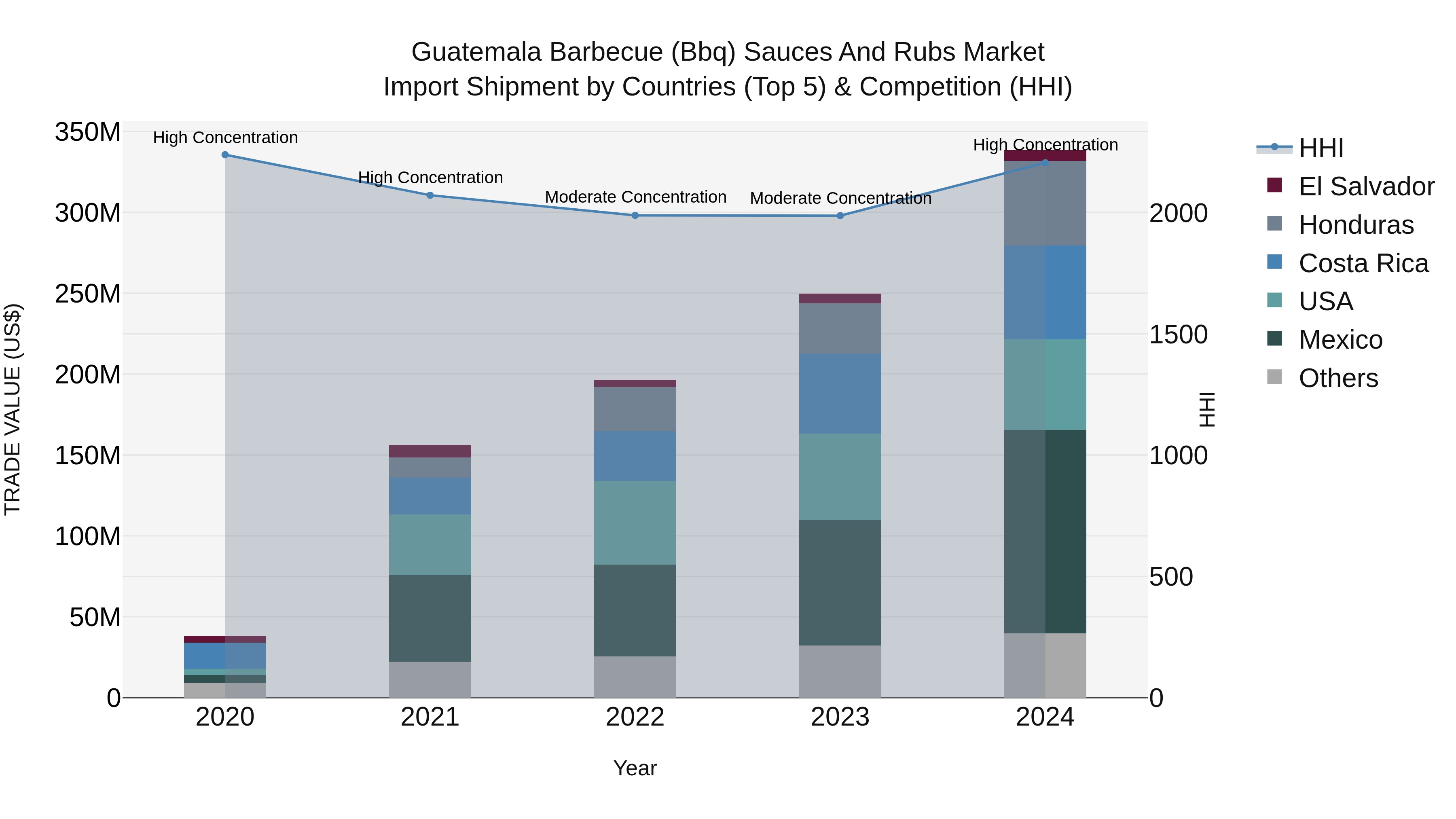Click the 50M trade value tick label

click(x=95, y=617)
